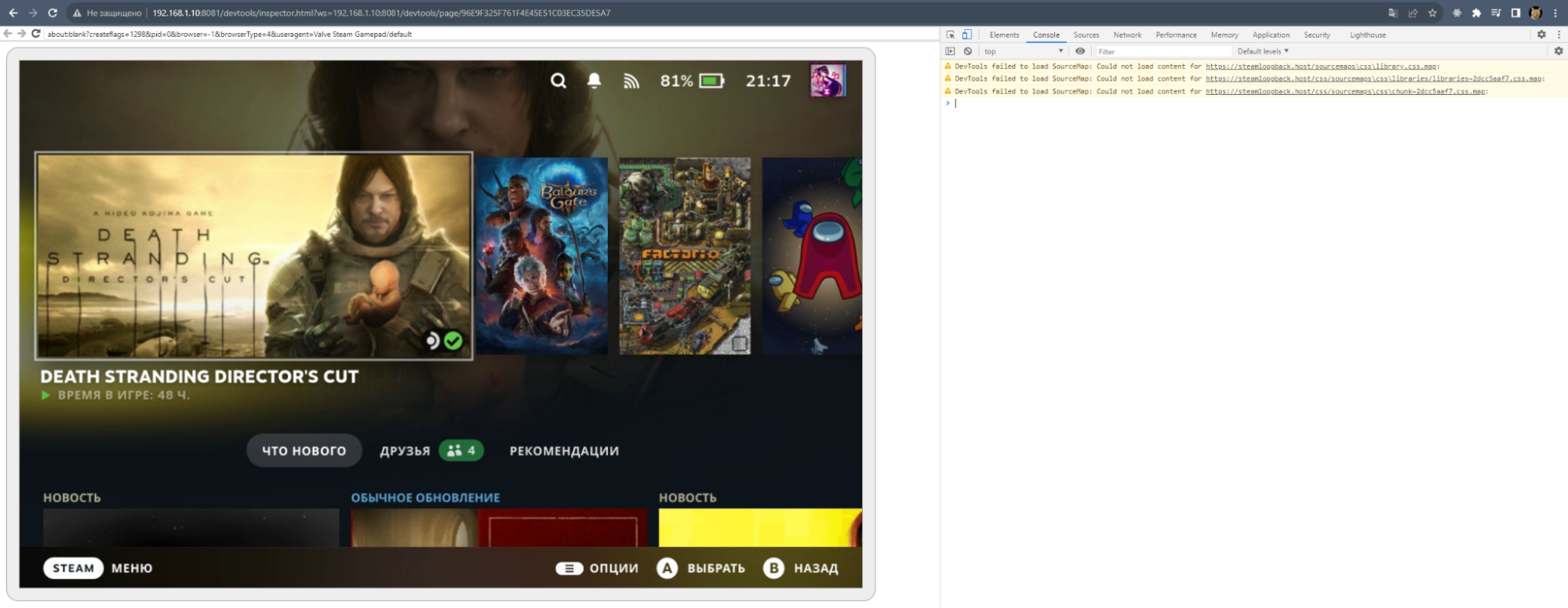The width and height of the screenshot is (1568, 608).
Task: Click Chrome share page icon
Action: tap(1413, 13)
